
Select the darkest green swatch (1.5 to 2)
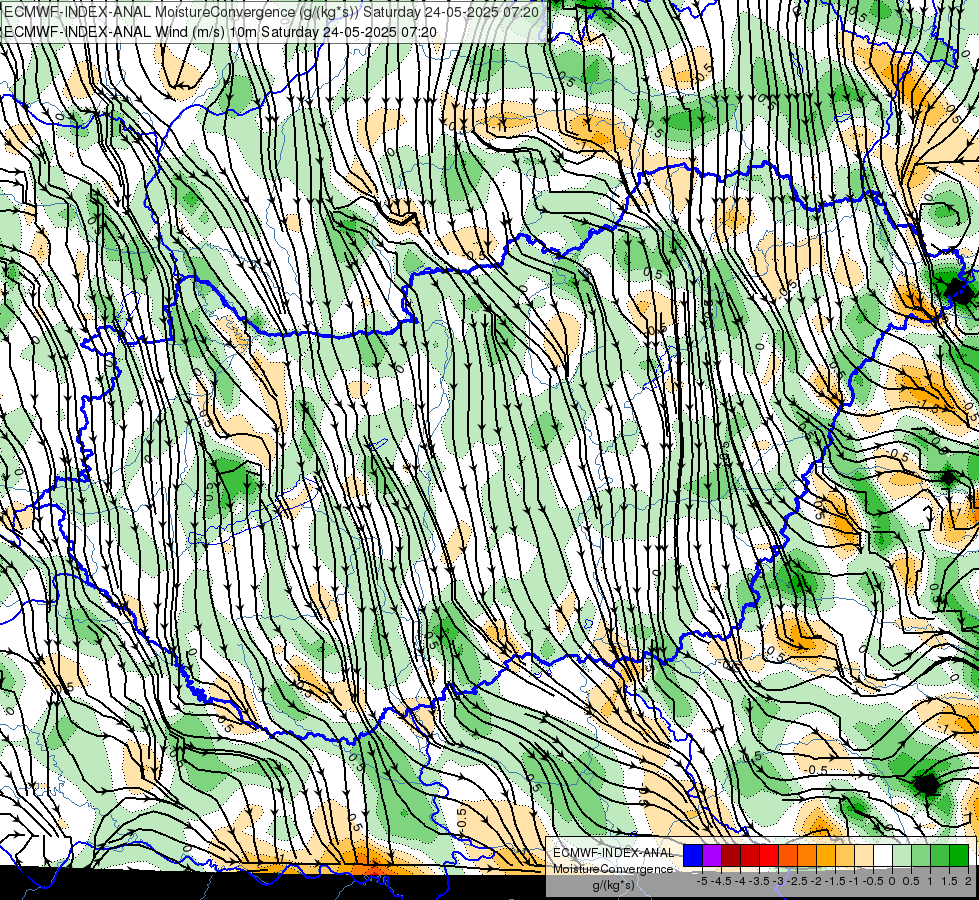(x=959, y=855)
